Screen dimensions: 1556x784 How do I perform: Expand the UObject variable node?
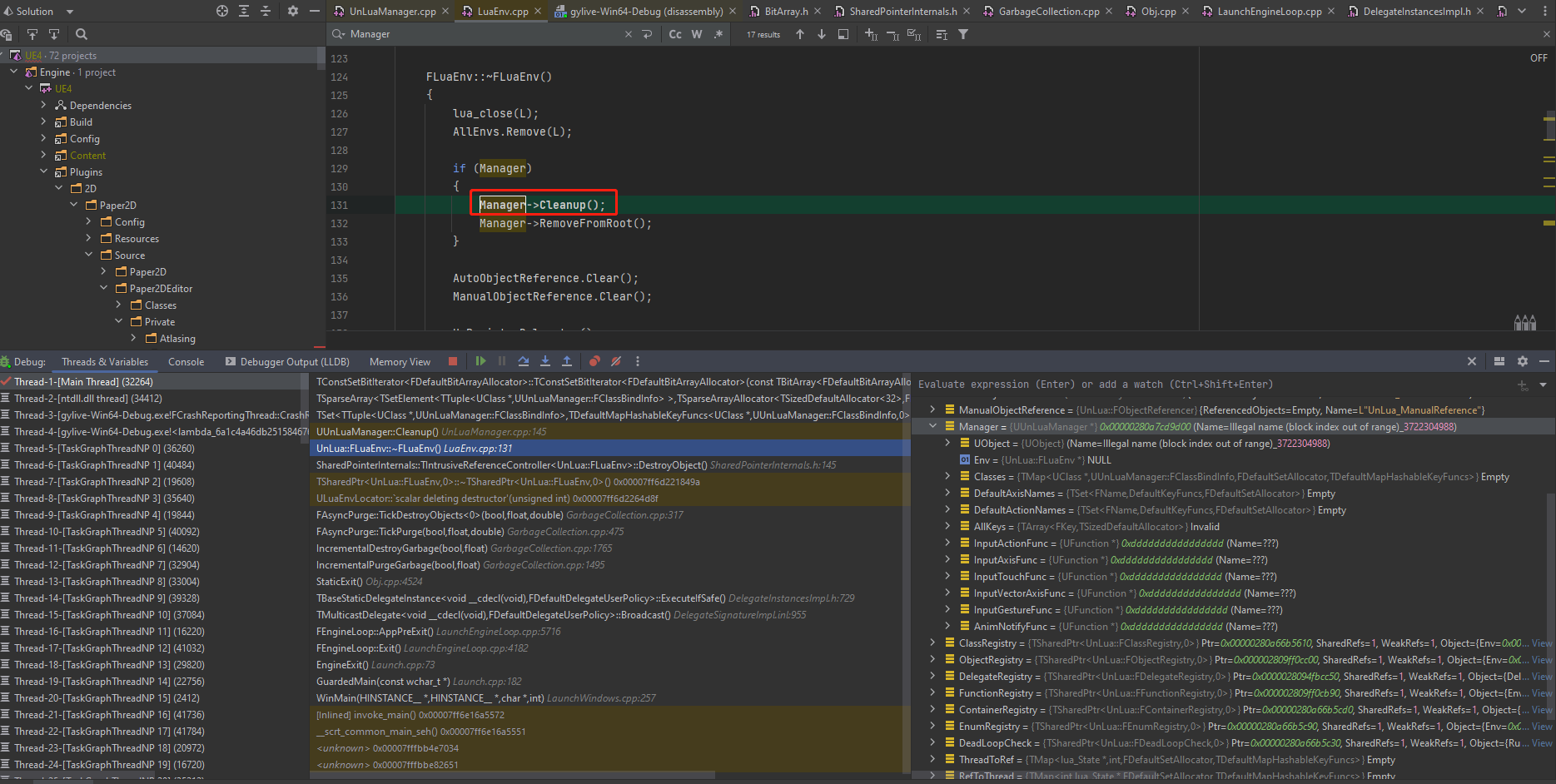[947, 443]
